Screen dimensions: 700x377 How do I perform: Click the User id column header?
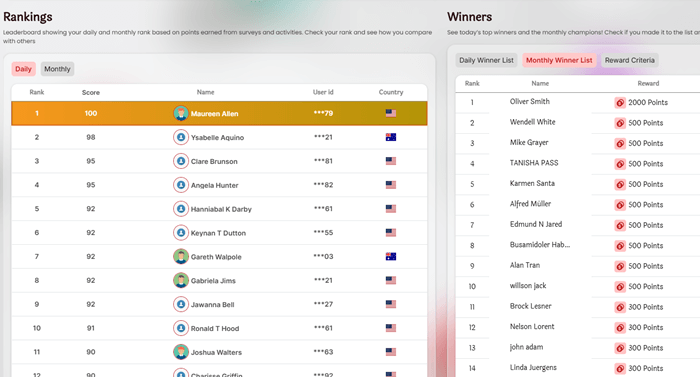pyautogui.click(x=323, y=92)
